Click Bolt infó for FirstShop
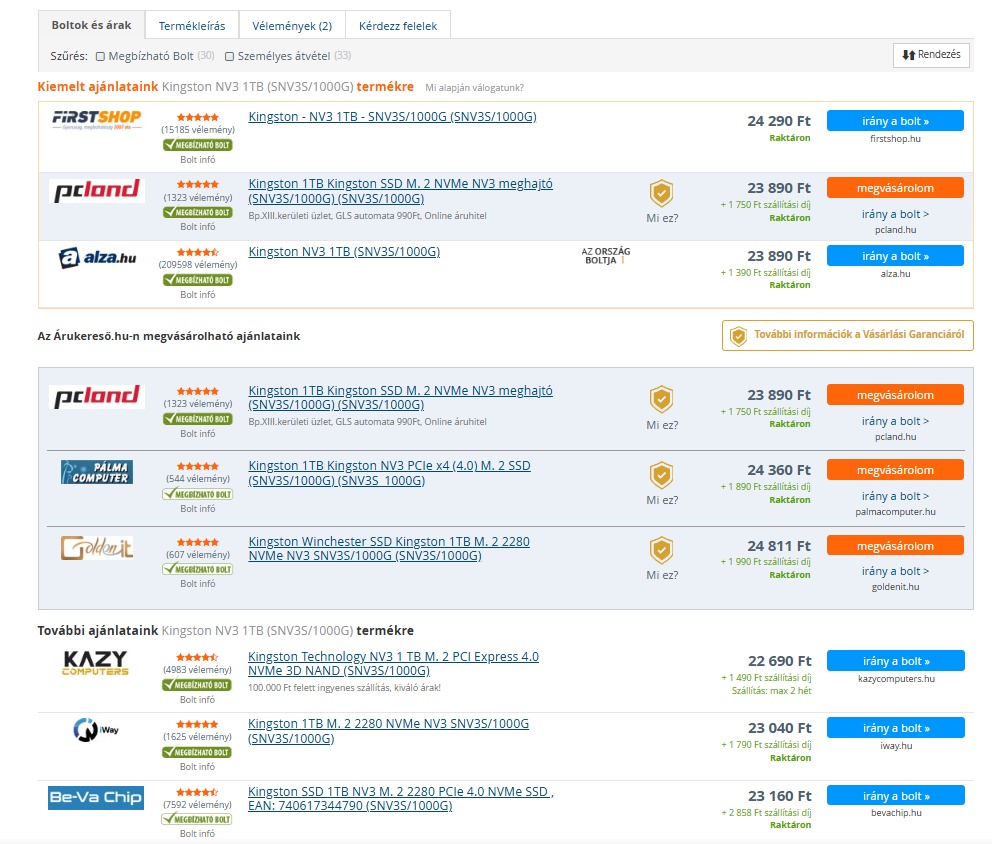The width and height of the screenshot is (992, 844). pos(197,159)
